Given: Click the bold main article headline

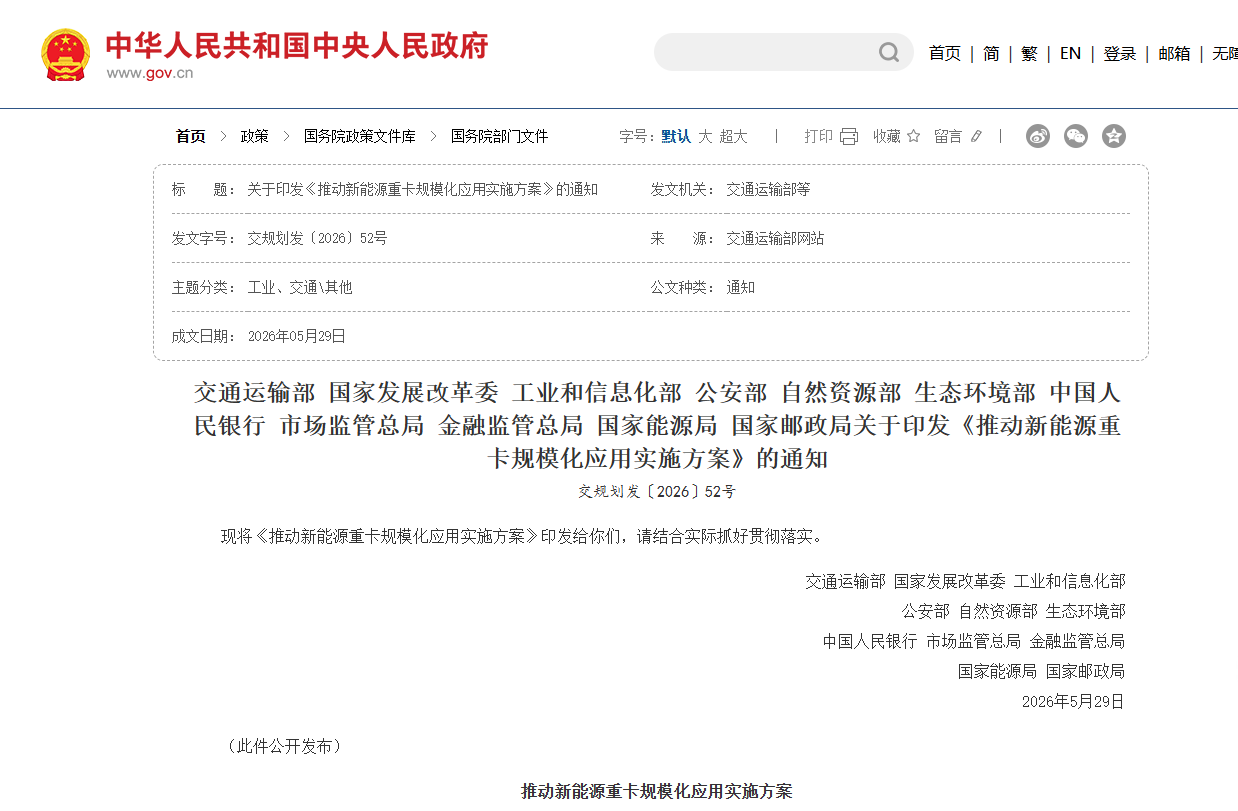Looking at the screenshot, I should pos(657,425).
